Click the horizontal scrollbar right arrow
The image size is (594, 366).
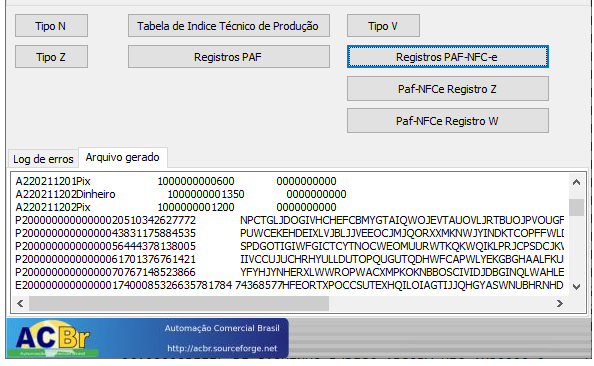coord(560,303)
